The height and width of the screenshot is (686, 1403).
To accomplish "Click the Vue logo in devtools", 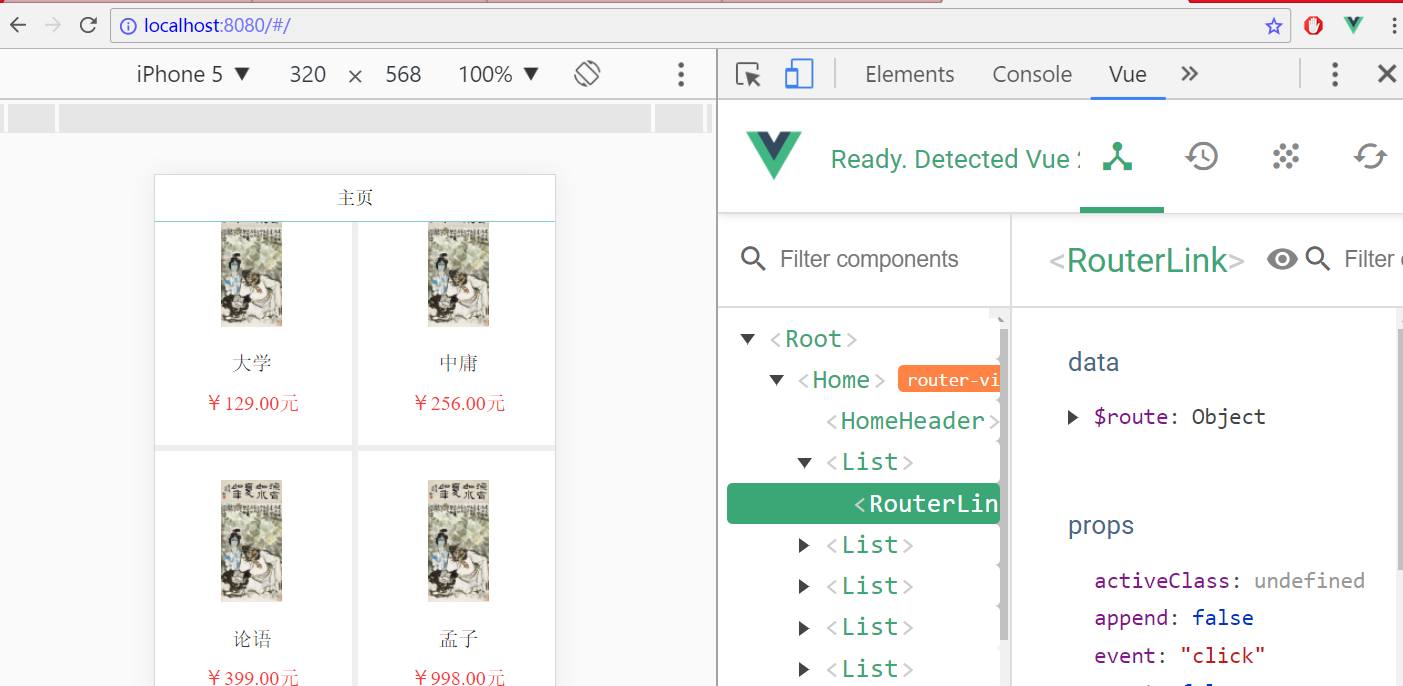I will click(773, 155).
